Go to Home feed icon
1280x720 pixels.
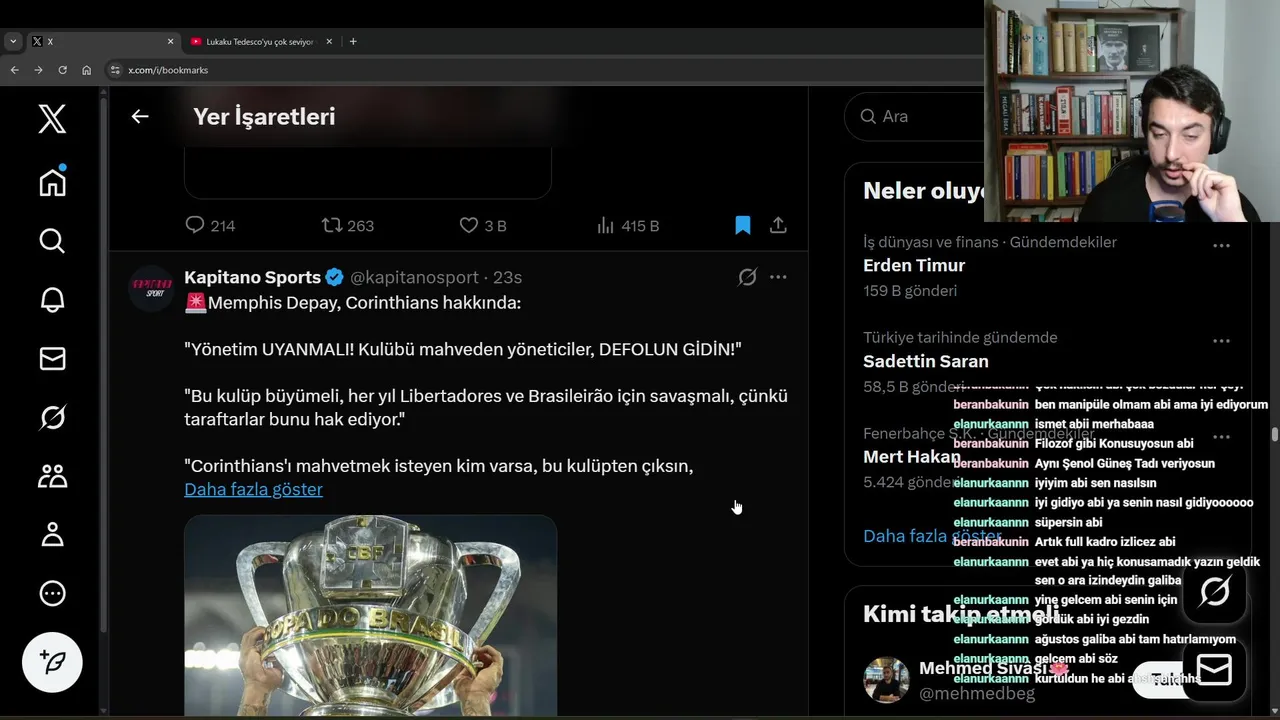52,182
